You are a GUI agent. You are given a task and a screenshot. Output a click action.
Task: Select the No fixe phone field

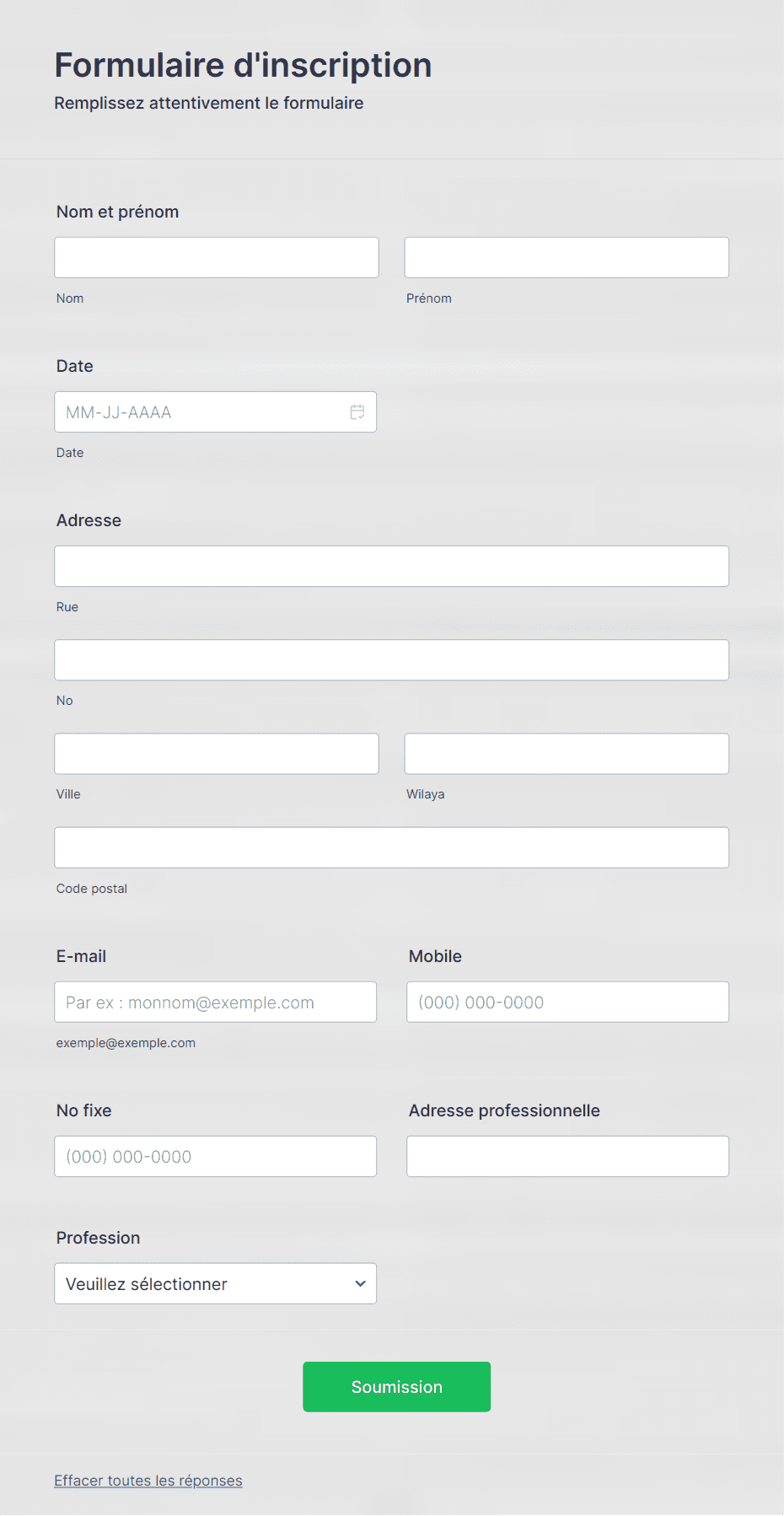(x=216, y=1157)
